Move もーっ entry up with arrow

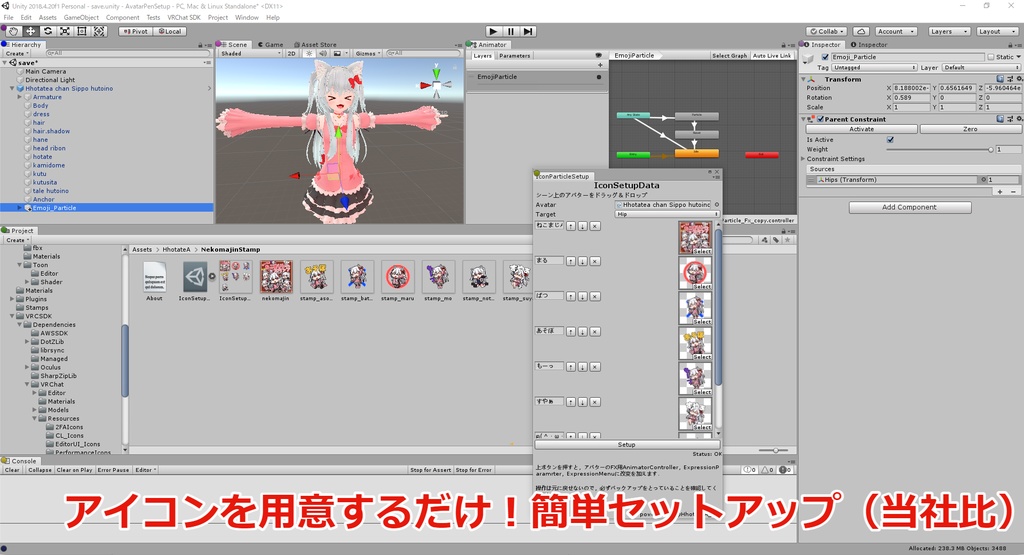[x=571, y=367]
